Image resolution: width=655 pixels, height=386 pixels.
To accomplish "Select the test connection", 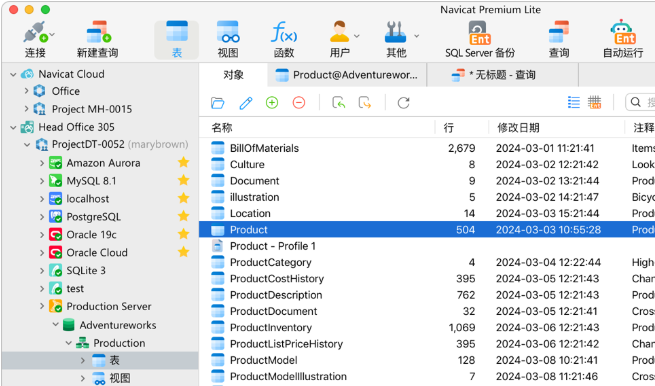I will point(75,289).
